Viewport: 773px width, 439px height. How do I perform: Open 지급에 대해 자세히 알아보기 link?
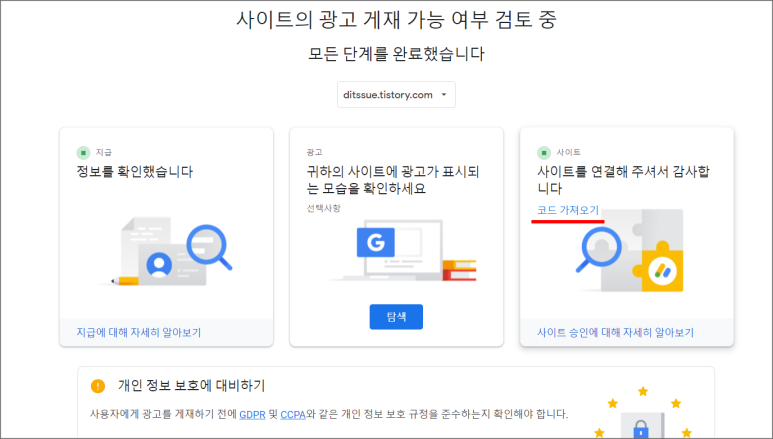(x=139, y=332)
